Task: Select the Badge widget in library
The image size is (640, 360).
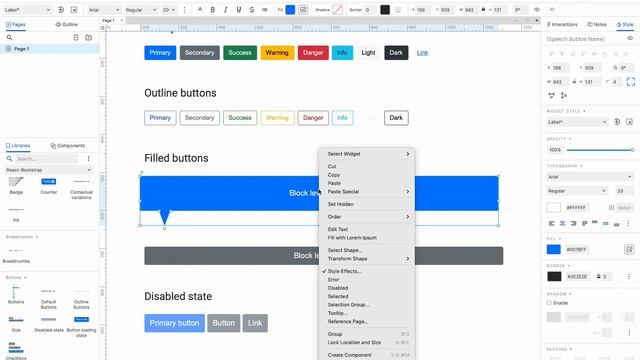Action: click(16, 185)
